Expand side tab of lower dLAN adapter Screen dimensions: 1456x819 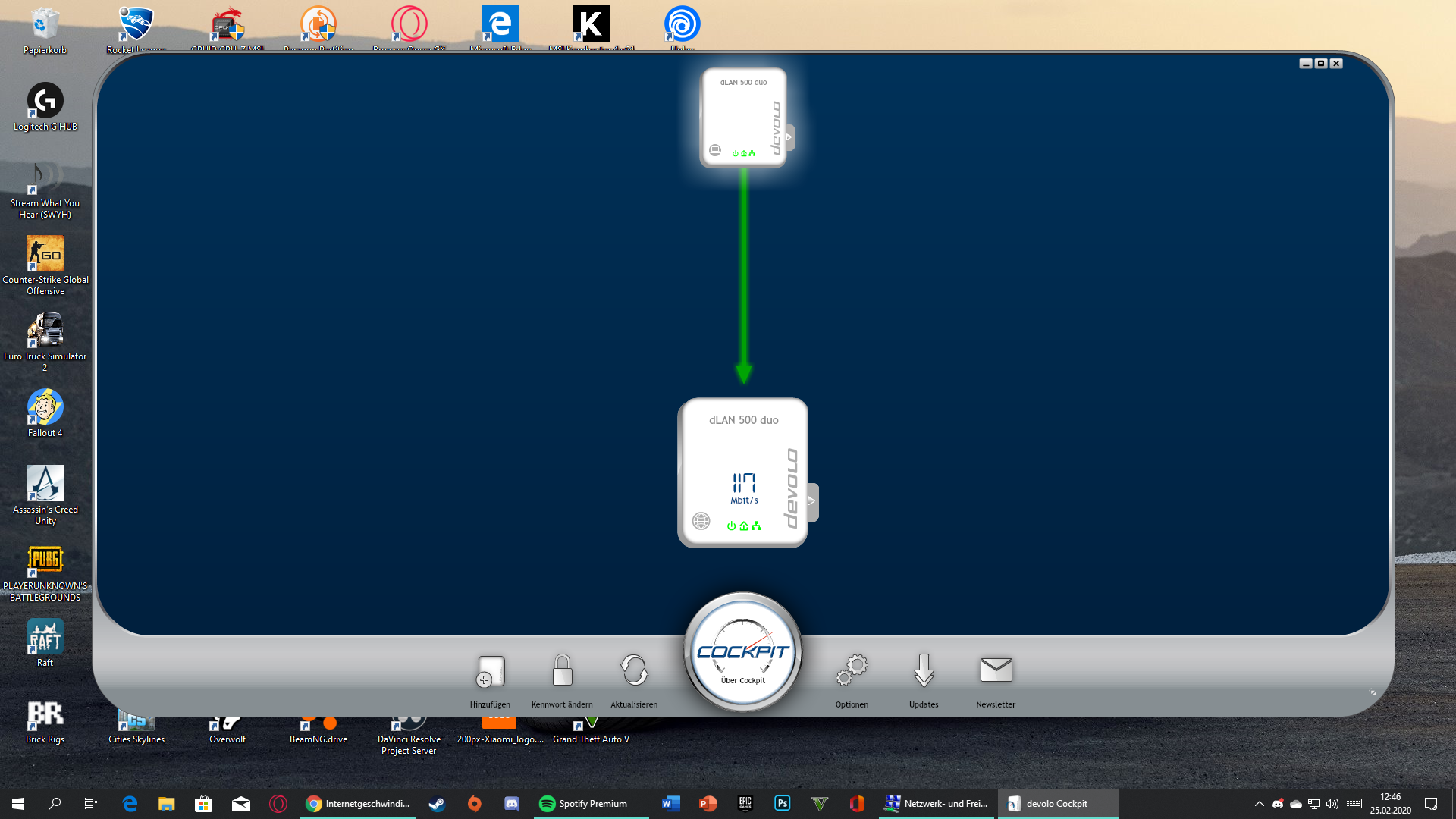[811, 501]
